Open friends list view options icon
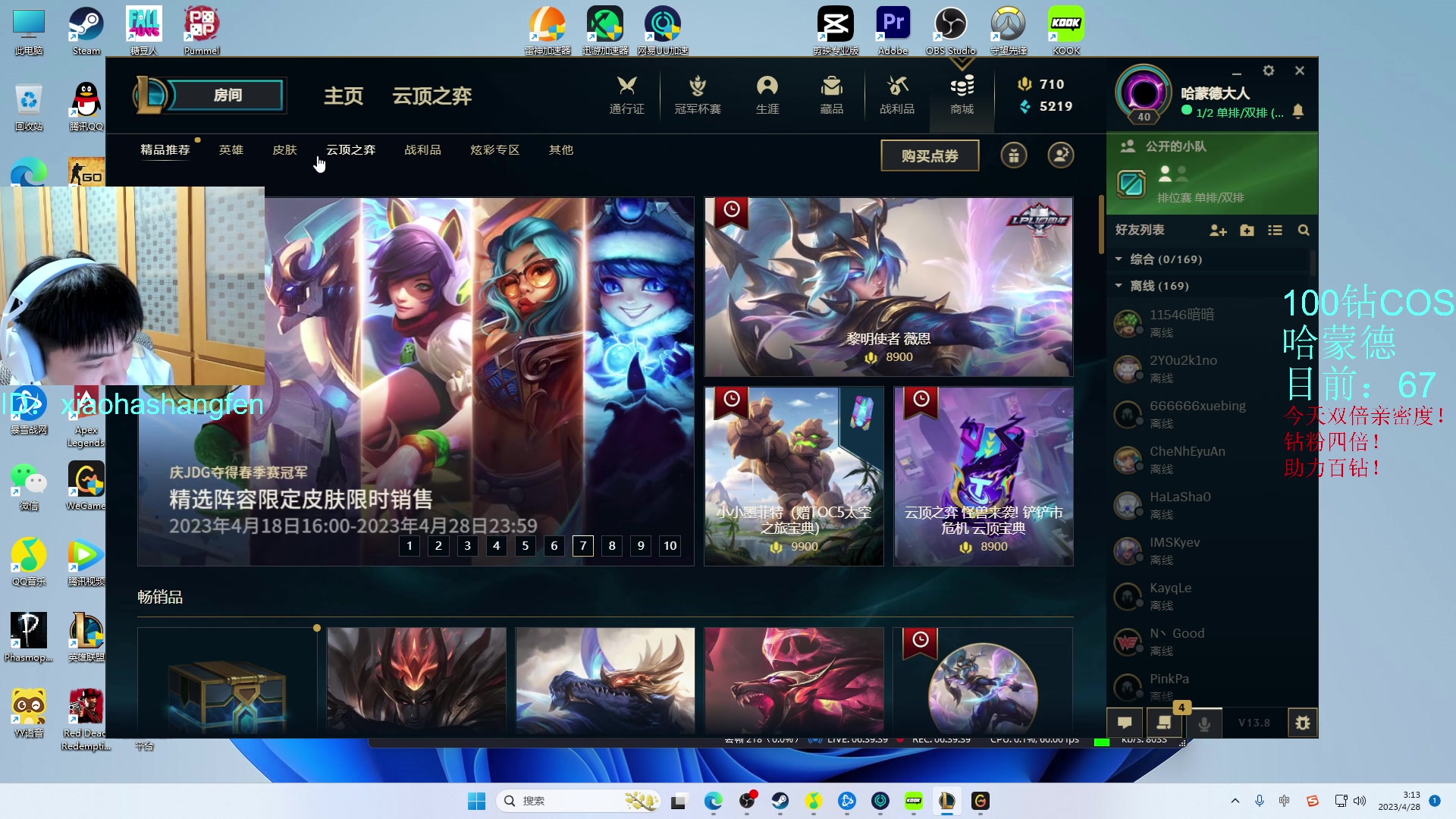Viewport: 1456px width, 819px height. coord(1275,231)
